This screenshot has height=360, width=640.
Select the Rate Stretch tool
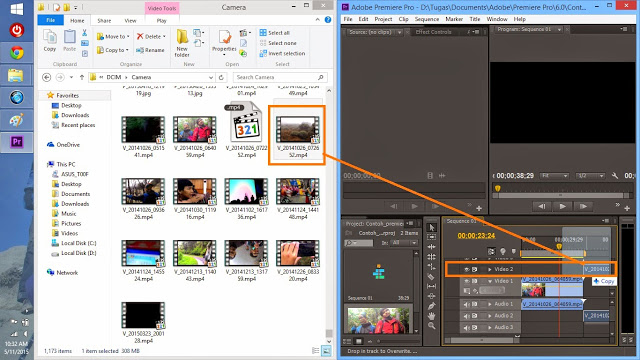[432, 267]
